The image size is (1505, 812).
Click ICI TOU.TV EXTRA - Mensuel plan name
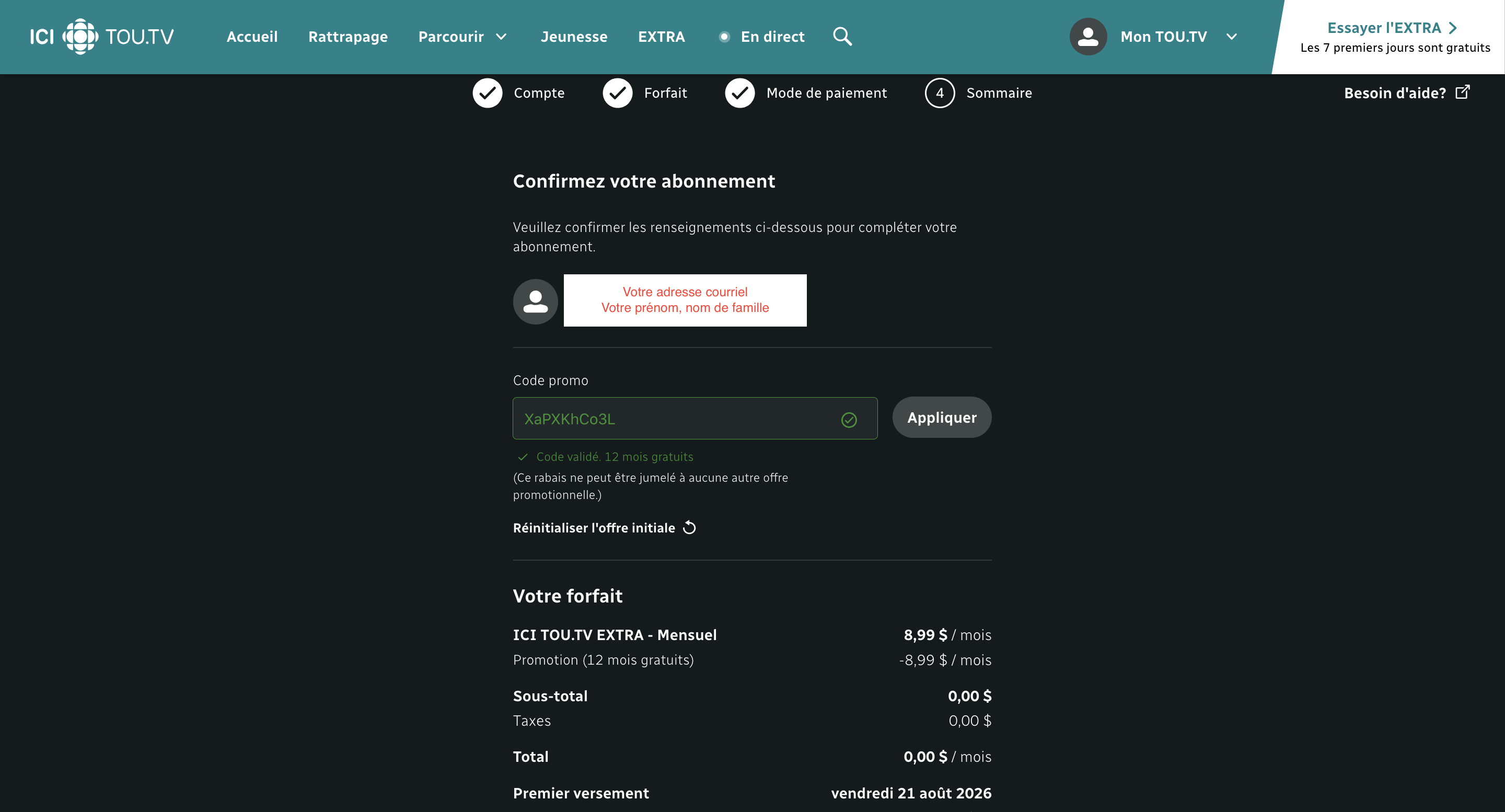click(x=615, y=635)
